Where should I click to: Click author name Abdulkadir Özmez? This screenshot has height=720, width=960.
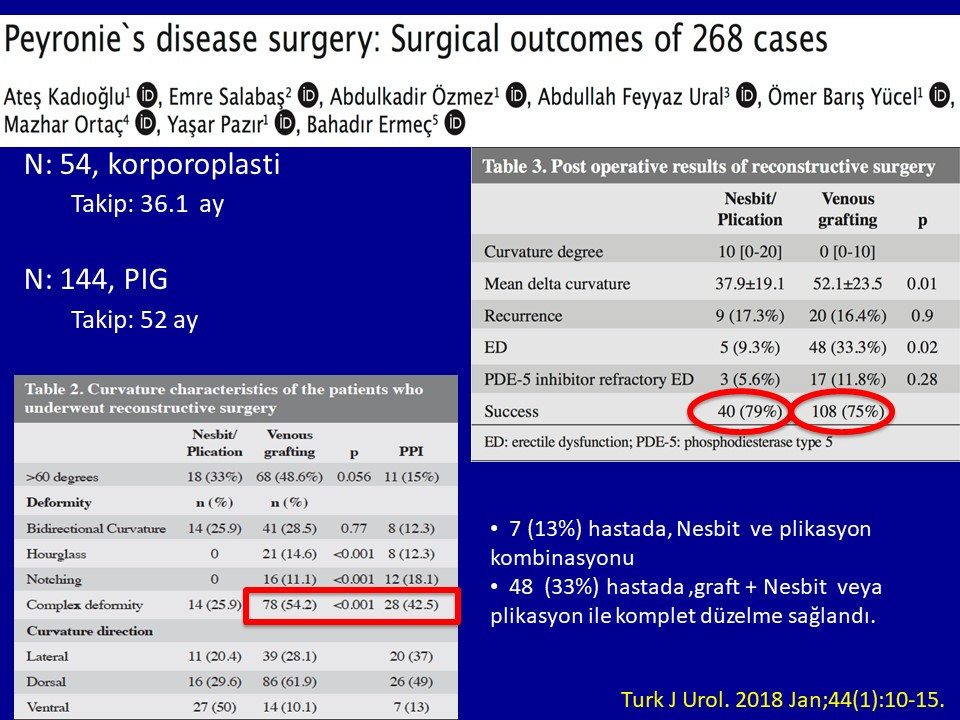[412, 97]
